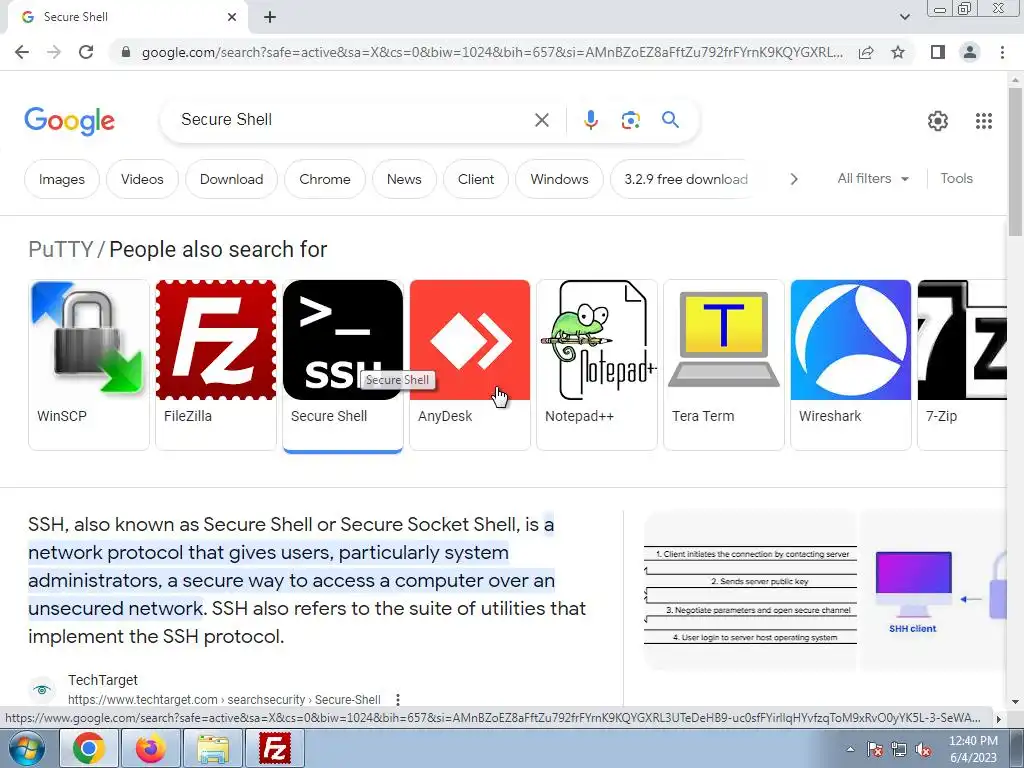1024x768 pixels.
Task: Open the Google apps grid
Action: point(984,121)
